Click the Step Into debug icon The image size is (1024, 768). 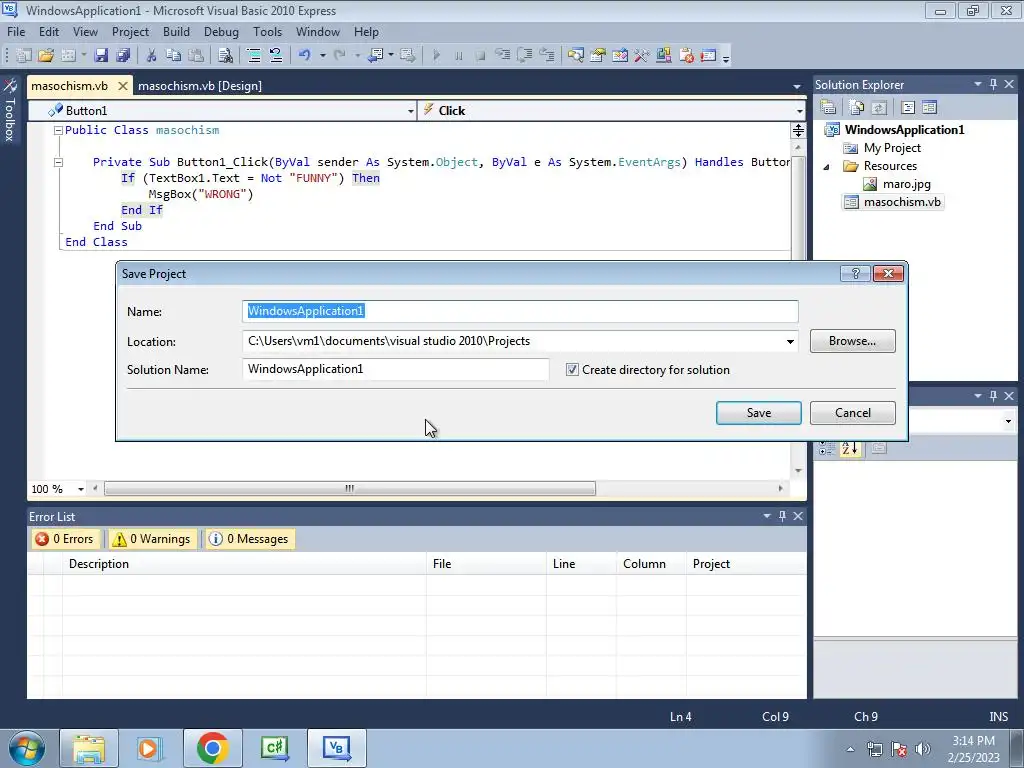502,56
